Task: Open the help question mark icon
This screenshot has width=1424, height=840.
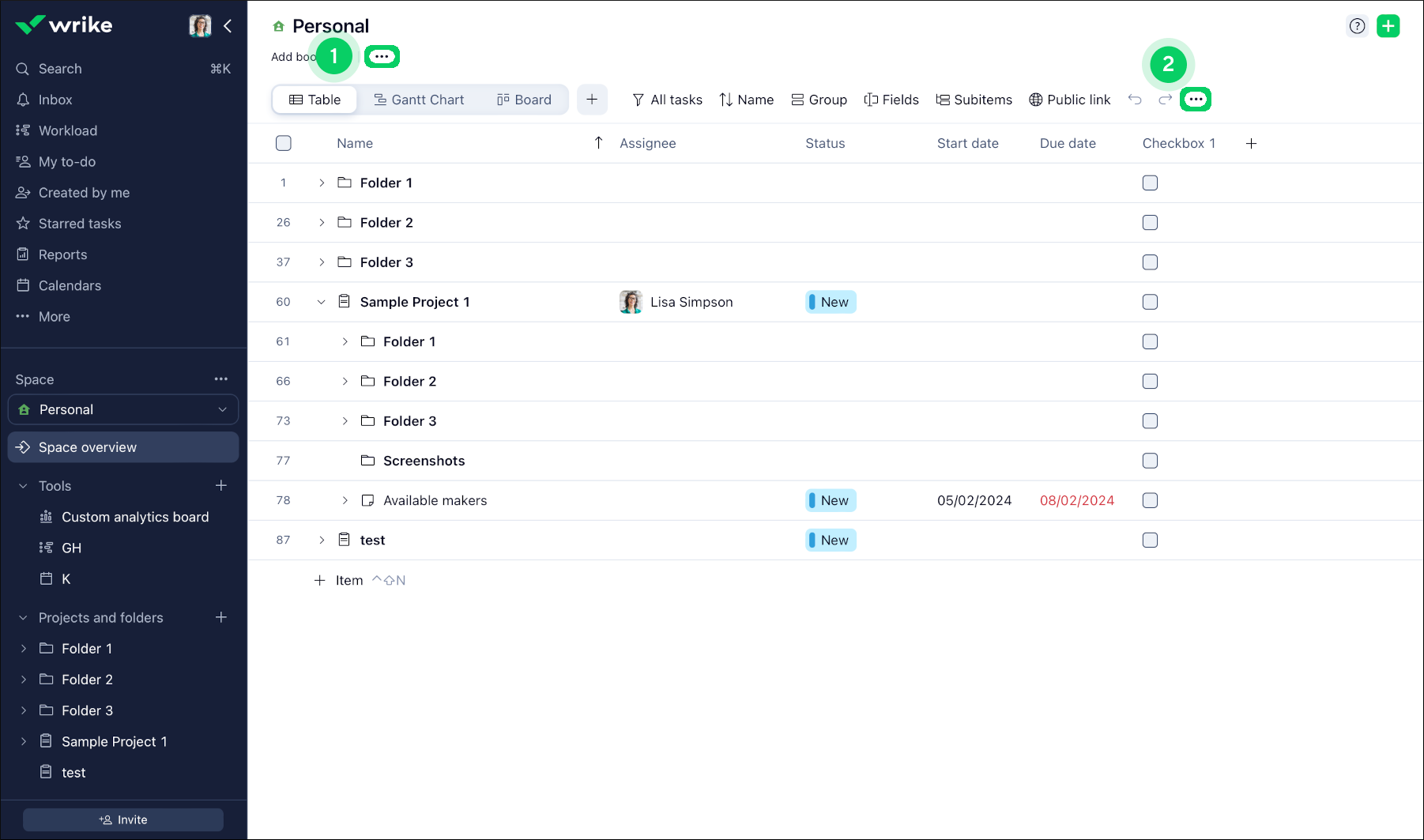Action: [1358, 25]
